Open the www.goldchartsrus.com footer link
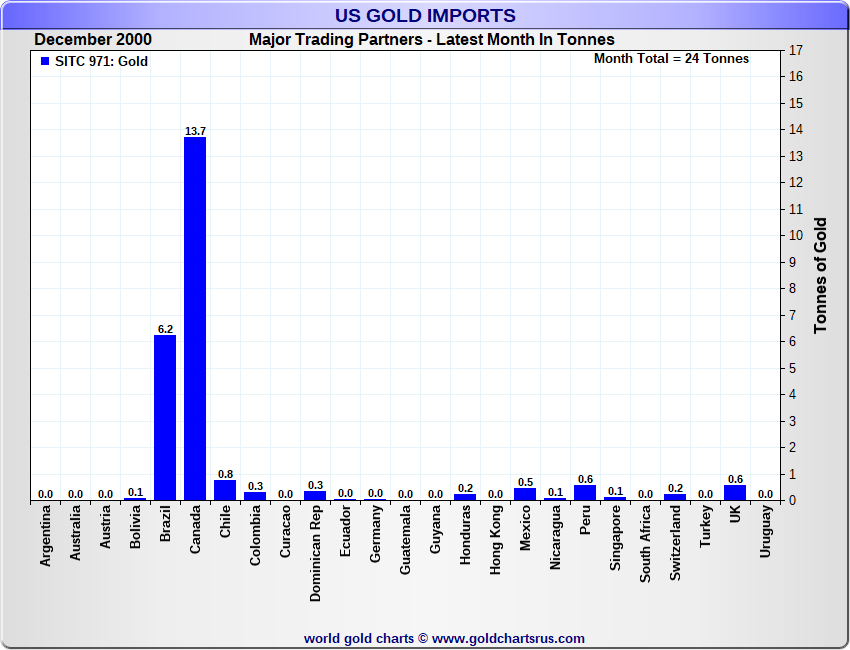The height and width of the screenshot is (650, 850). (x=508, y=638)
